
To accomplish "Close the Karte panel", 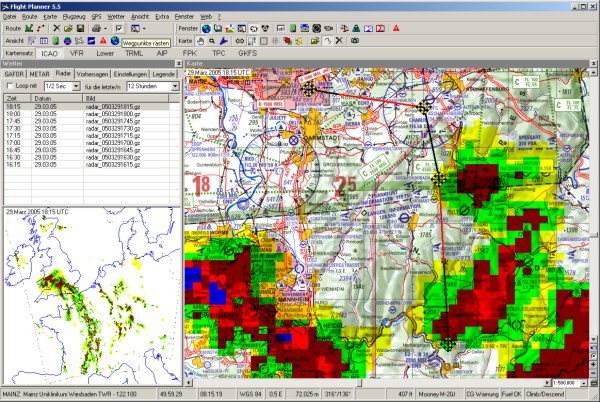I will [x=593, y=63].
